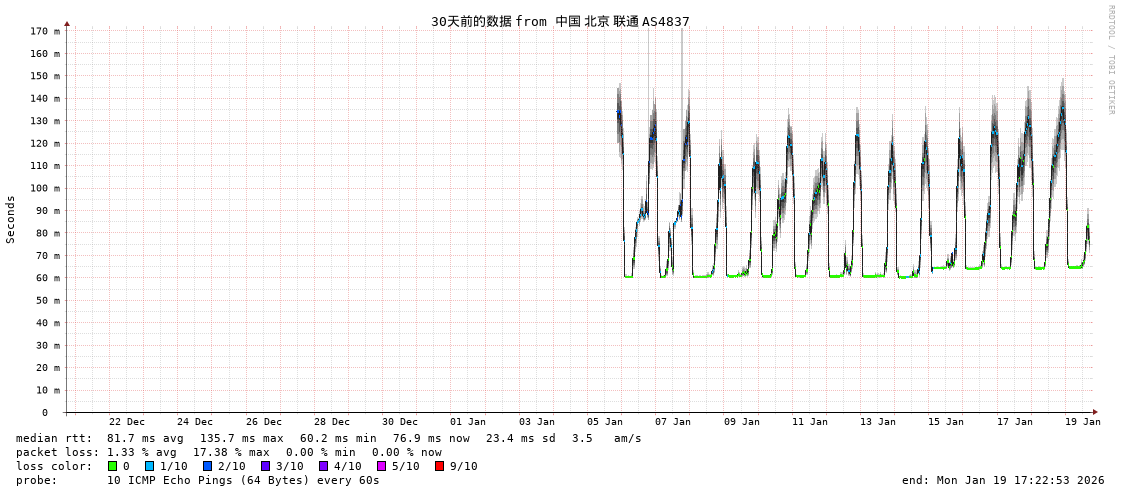Click the light blue 1/10 loss swatch
Screen dimensions: 1121x494
point(149,466)
